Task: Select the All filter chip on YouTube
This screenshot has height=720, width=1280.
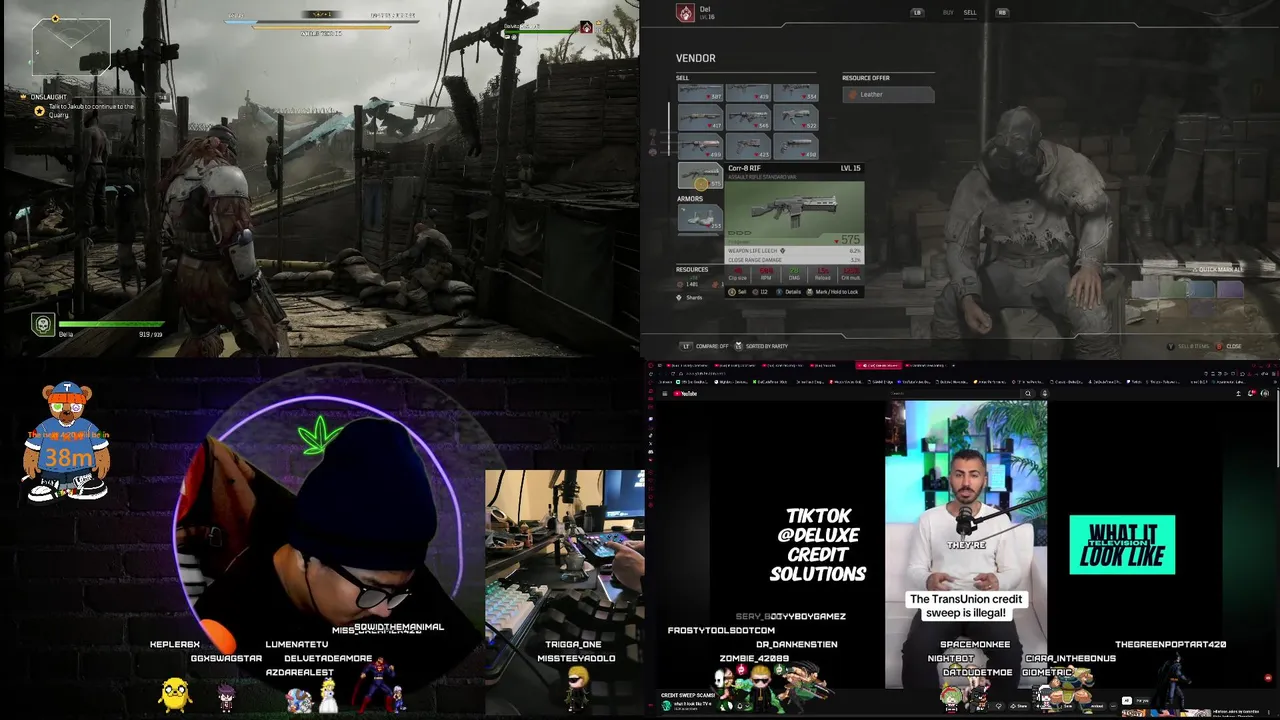Action: (1128, 700)
